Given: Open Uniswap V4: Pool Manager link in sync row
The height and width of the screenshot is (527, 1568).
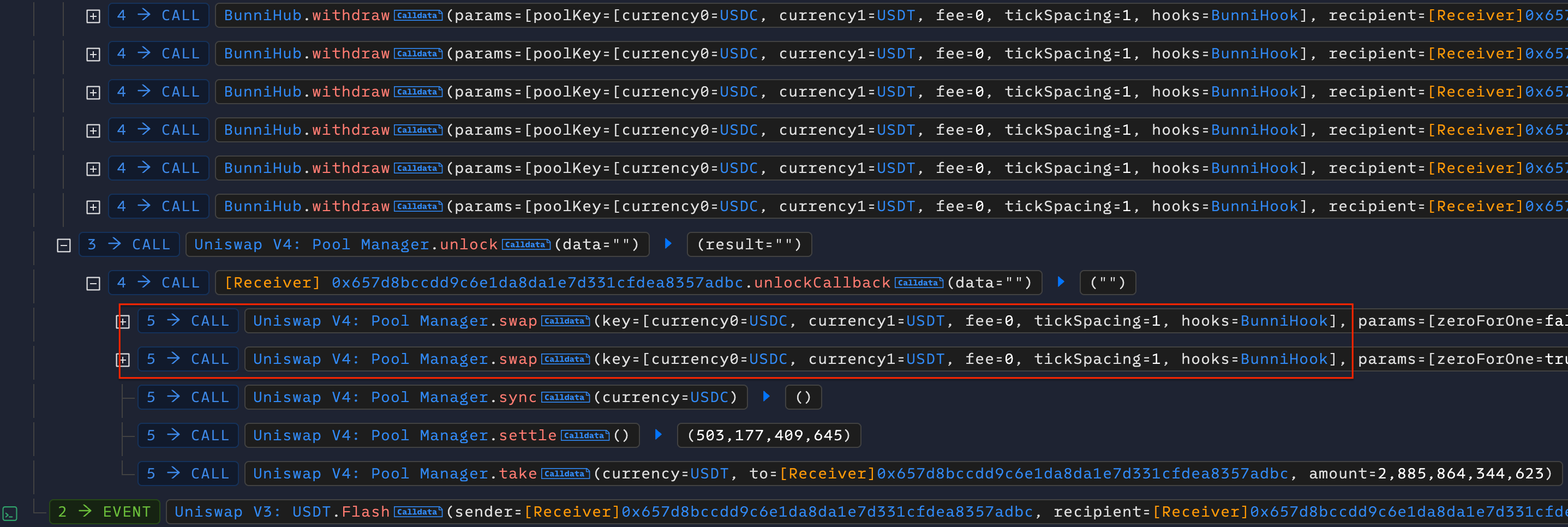Looking at the screenshot, I should (370, 397).
